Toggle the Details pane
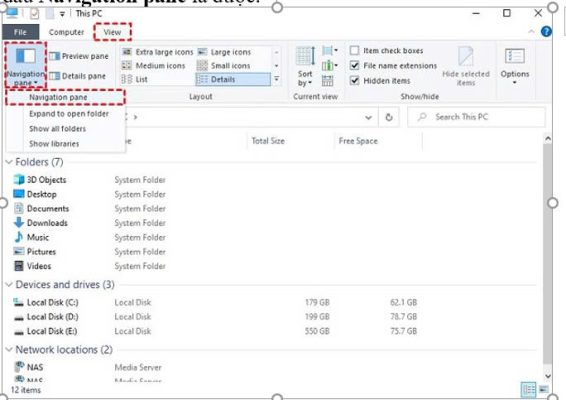The height and width of the screenshot is (400, 566). click(78, 76)
